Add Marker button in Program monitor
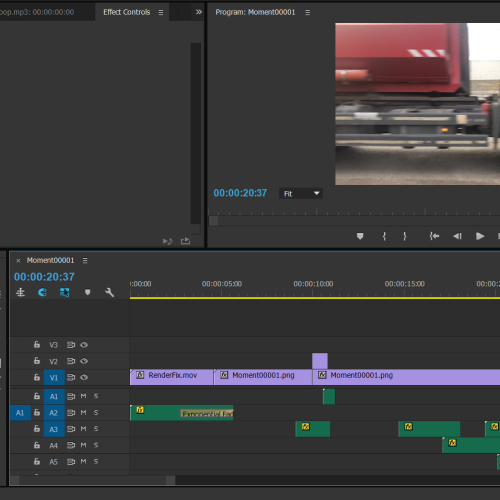 pyautogui.click(x=360, y=236)
